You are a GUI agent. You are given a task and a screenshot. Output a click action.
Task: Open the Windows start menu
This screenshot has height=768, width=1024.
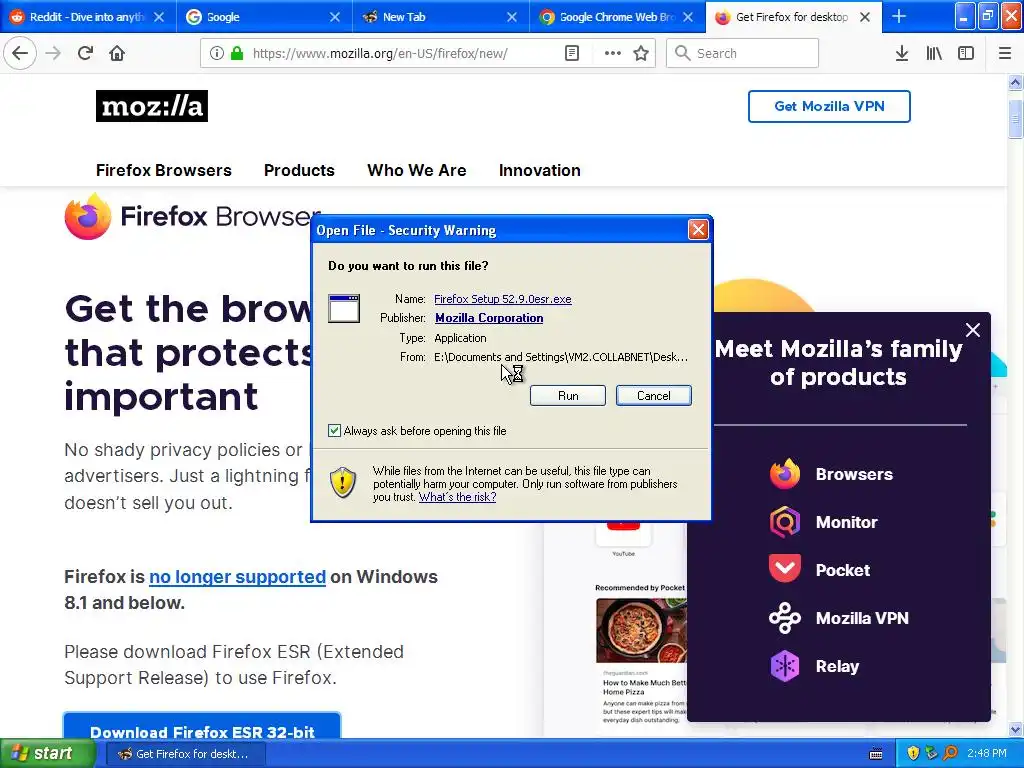(x=47, y=754)
